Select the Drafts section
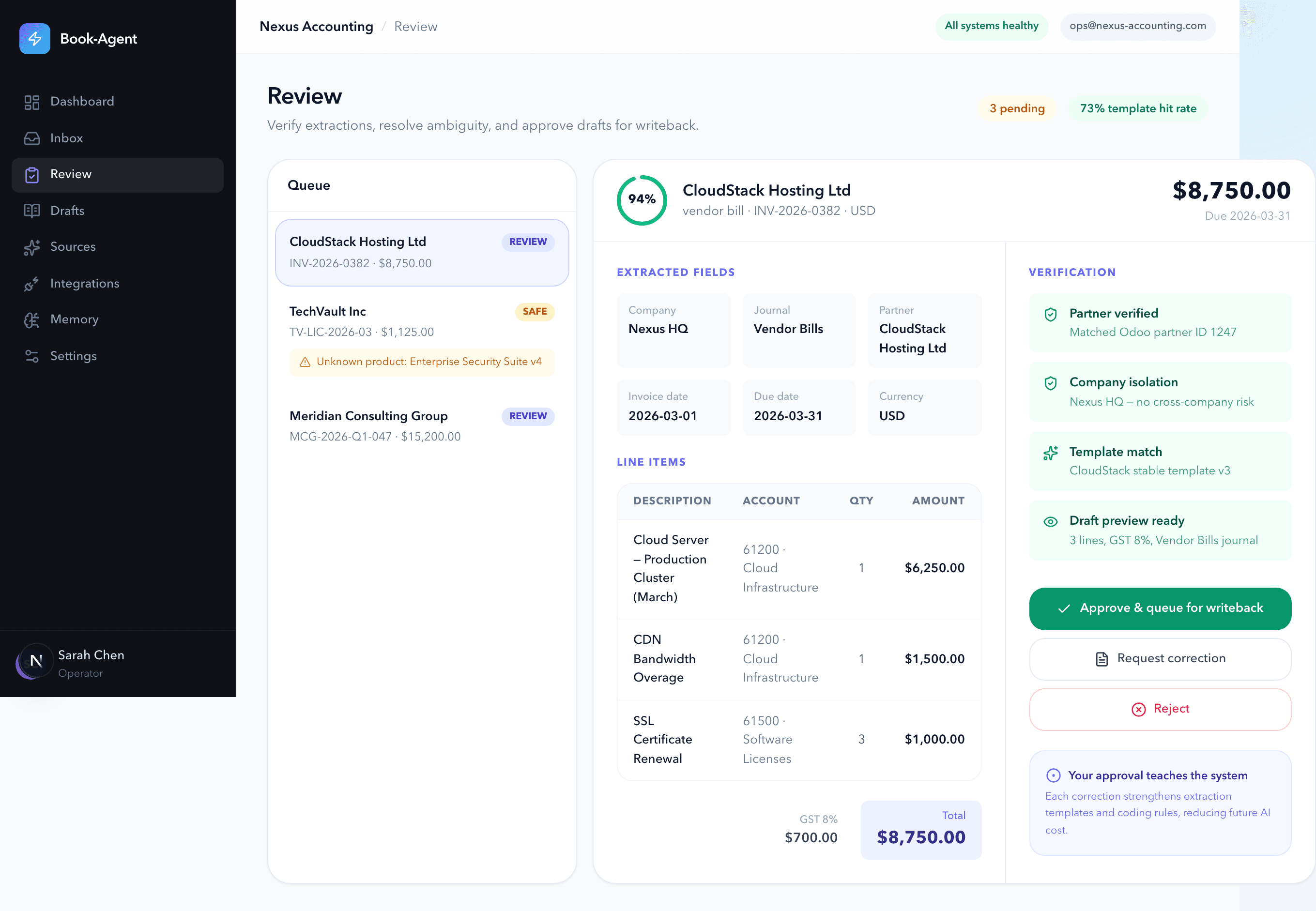Screen dimensions: 1316x911 (67, 211)
